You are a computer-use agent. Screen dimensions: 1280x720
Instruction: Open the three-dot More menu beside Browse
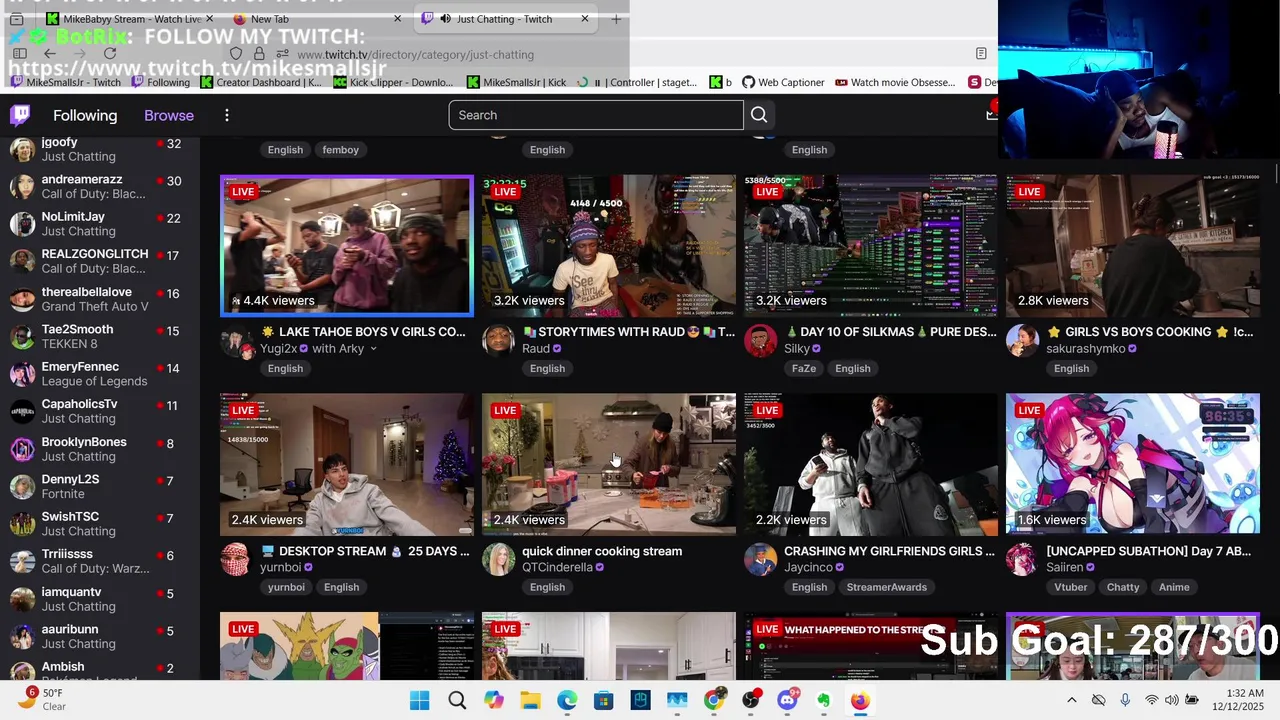227,115
